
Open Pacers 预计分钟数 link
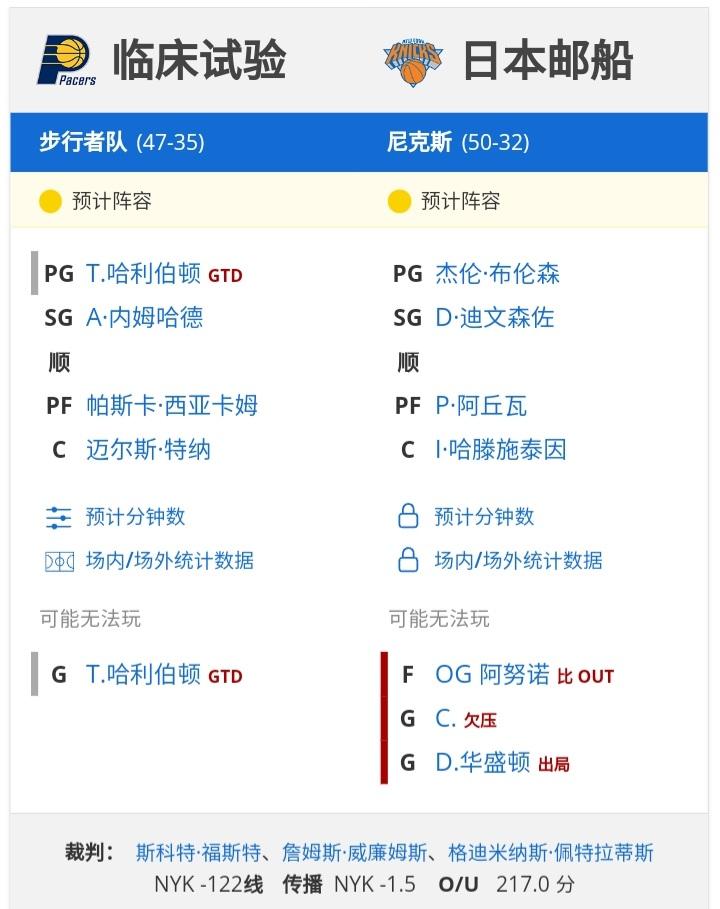pos(135,517)
